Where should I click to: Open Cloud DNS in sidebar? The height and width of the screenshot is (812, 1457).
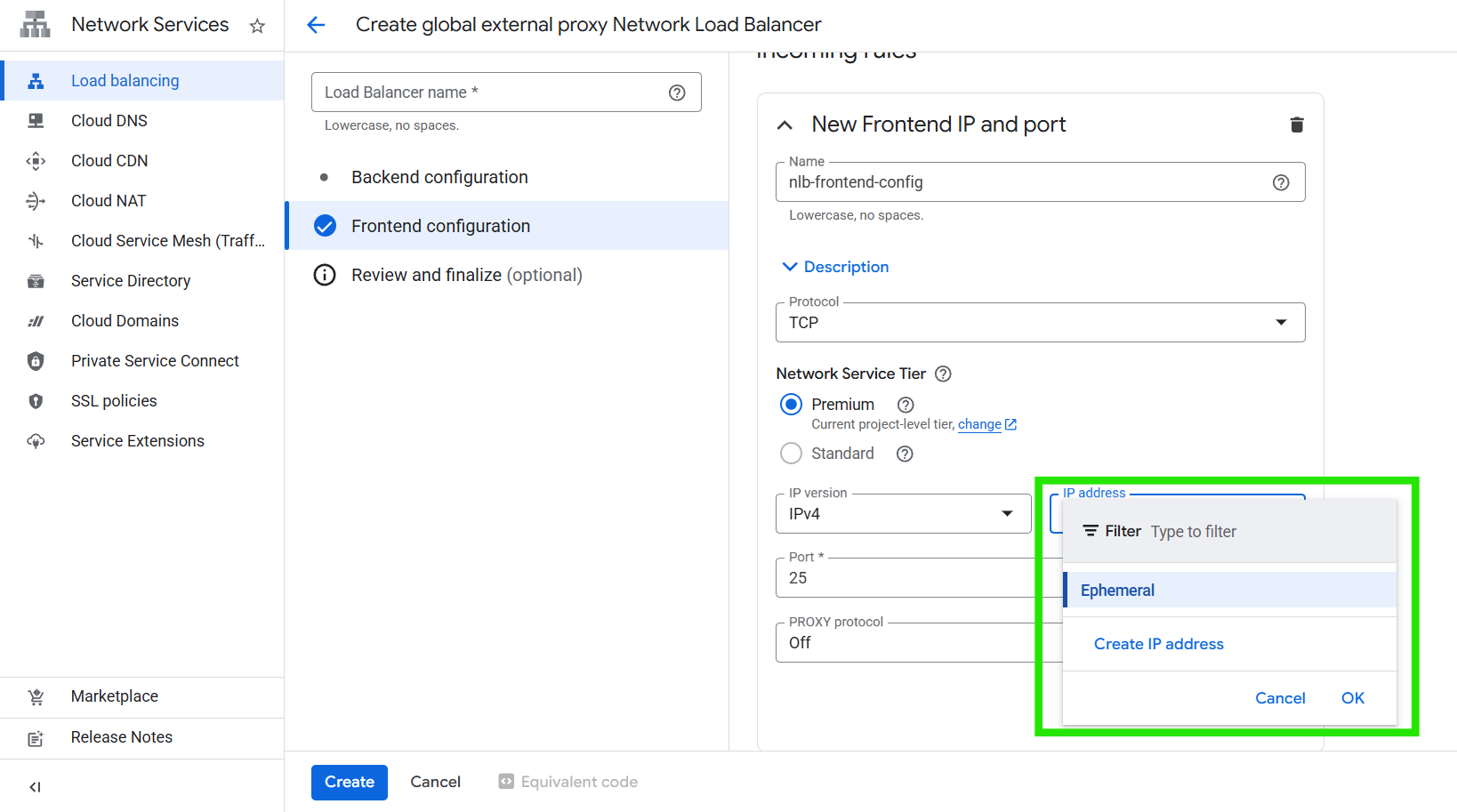tap(109, 121)
